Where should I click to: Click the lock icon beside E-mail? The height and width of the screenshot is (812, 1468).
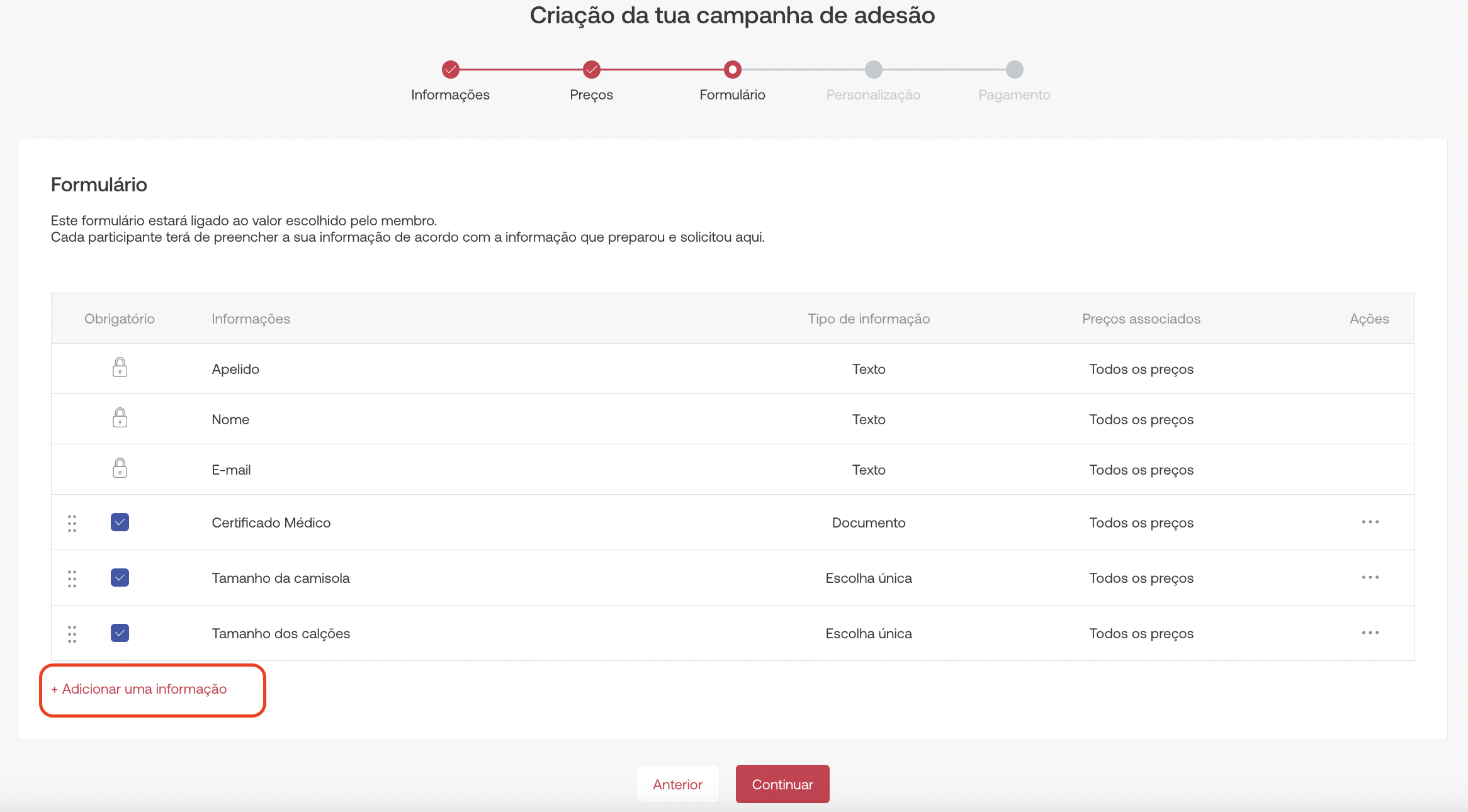[x=120, y=468]
